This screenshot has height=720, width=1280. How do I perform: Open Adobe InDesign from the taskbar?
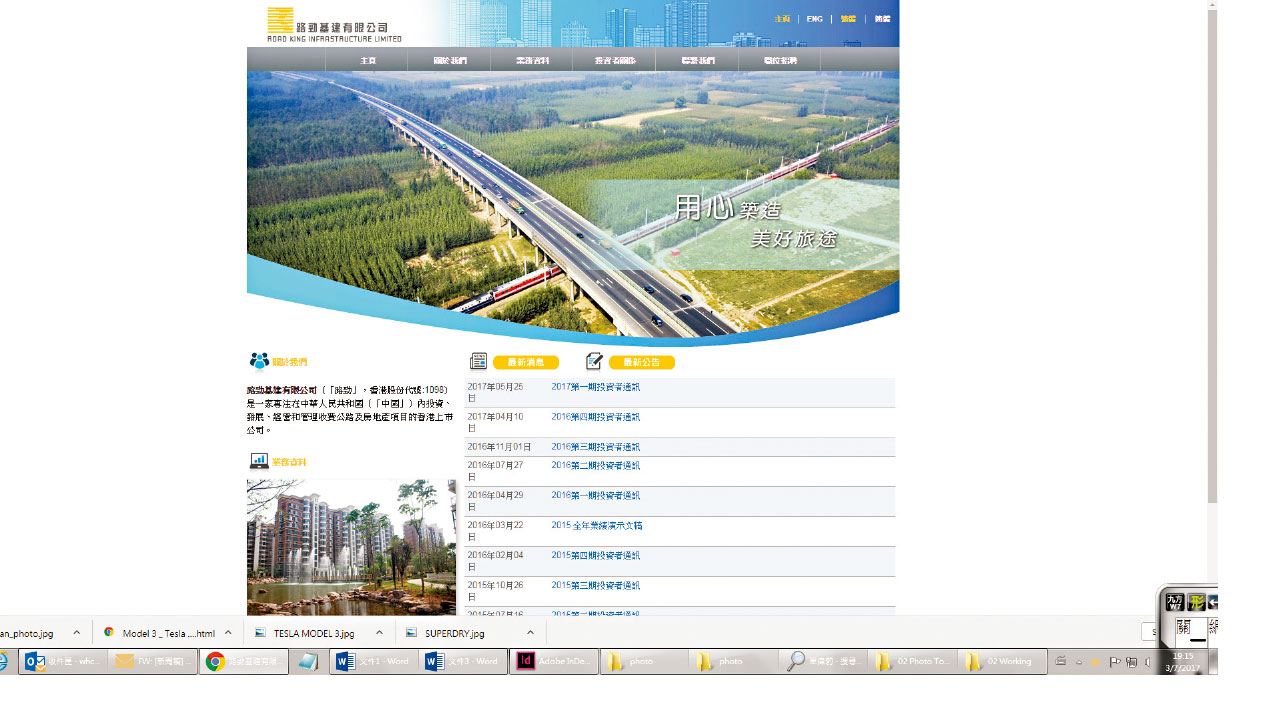point(553,661)
